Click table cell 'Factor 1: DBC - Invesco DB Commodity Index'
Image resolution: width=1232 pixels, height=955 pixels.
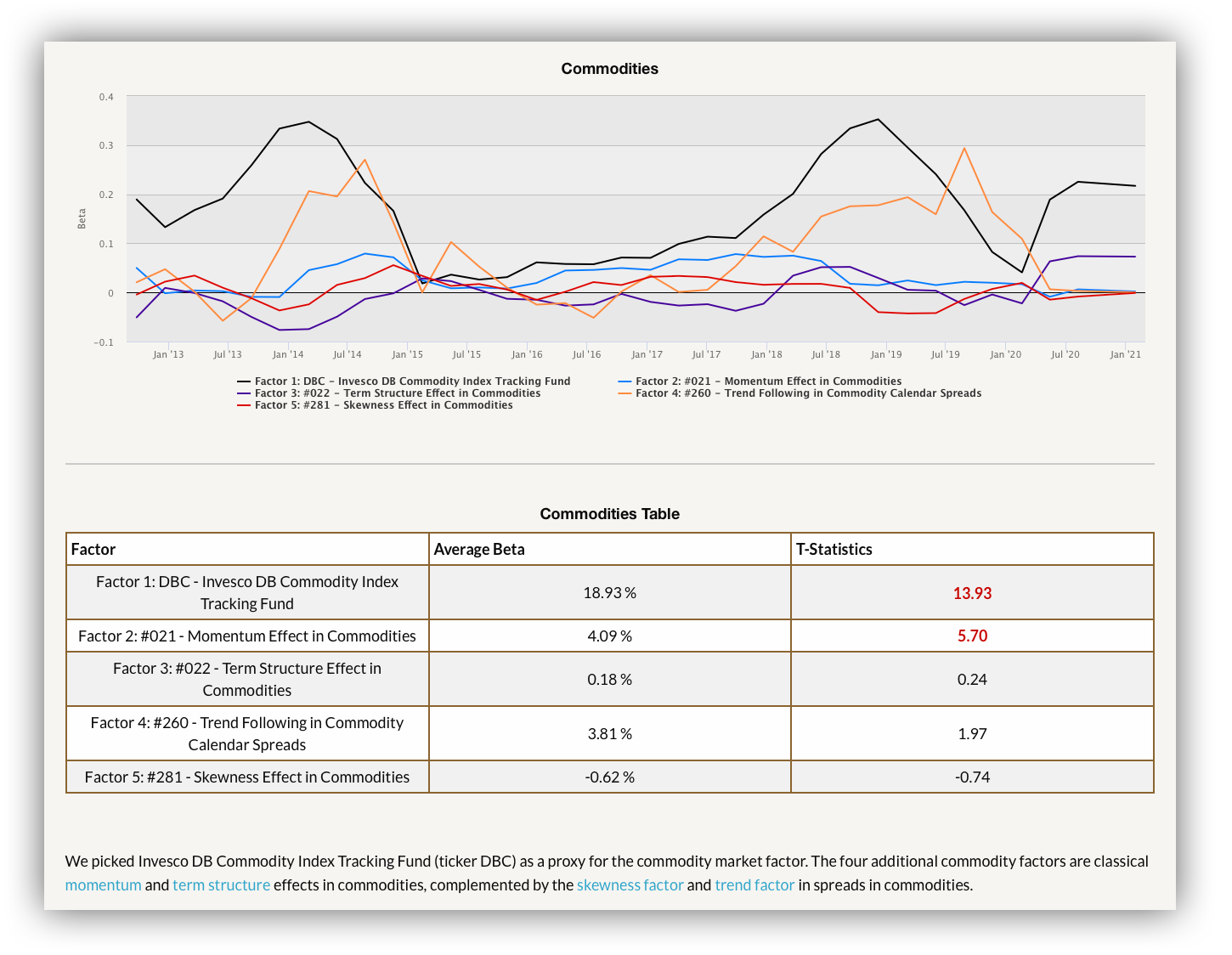click(x=247, y=592)
